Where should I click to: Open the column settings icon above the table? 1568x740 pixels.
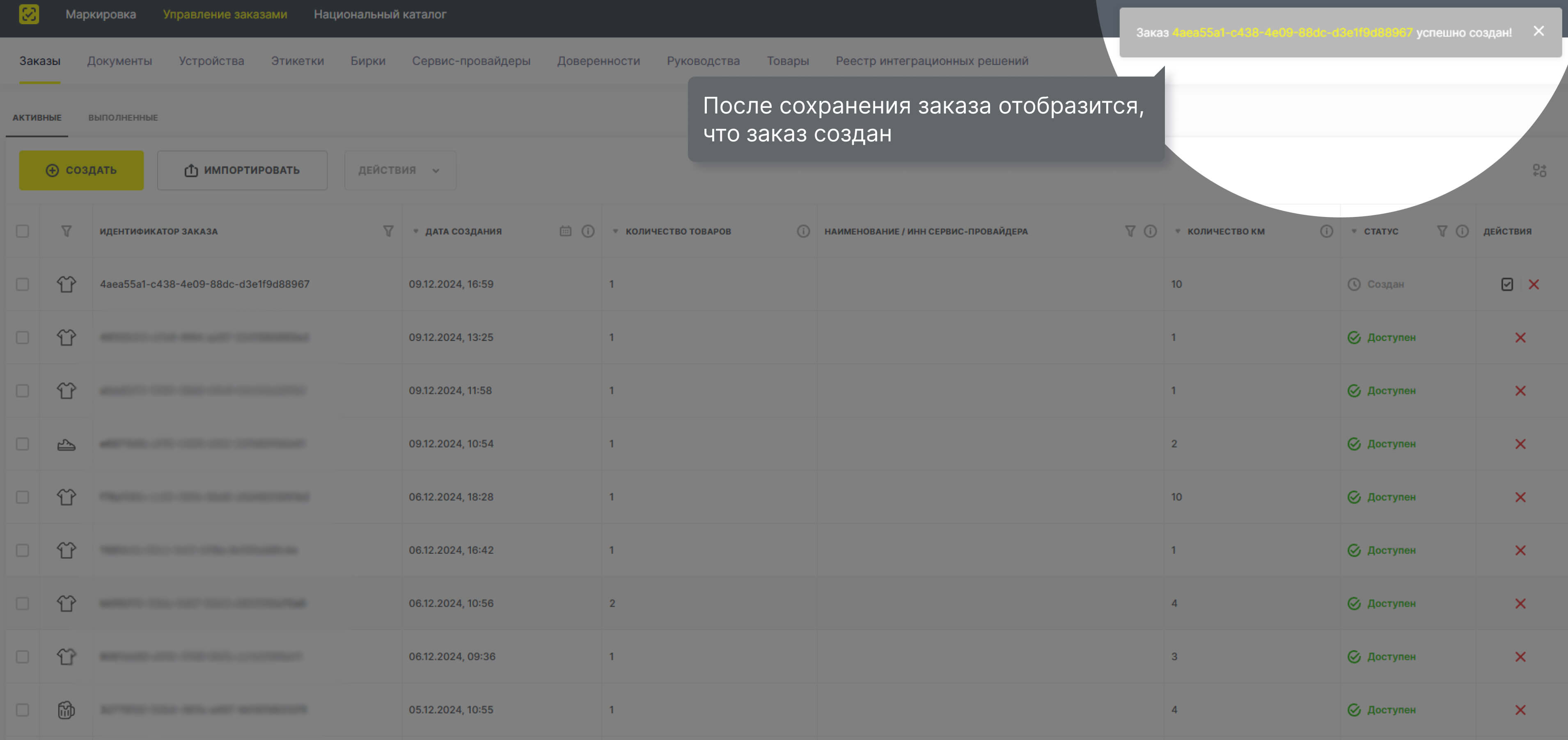coord(1539,170)
